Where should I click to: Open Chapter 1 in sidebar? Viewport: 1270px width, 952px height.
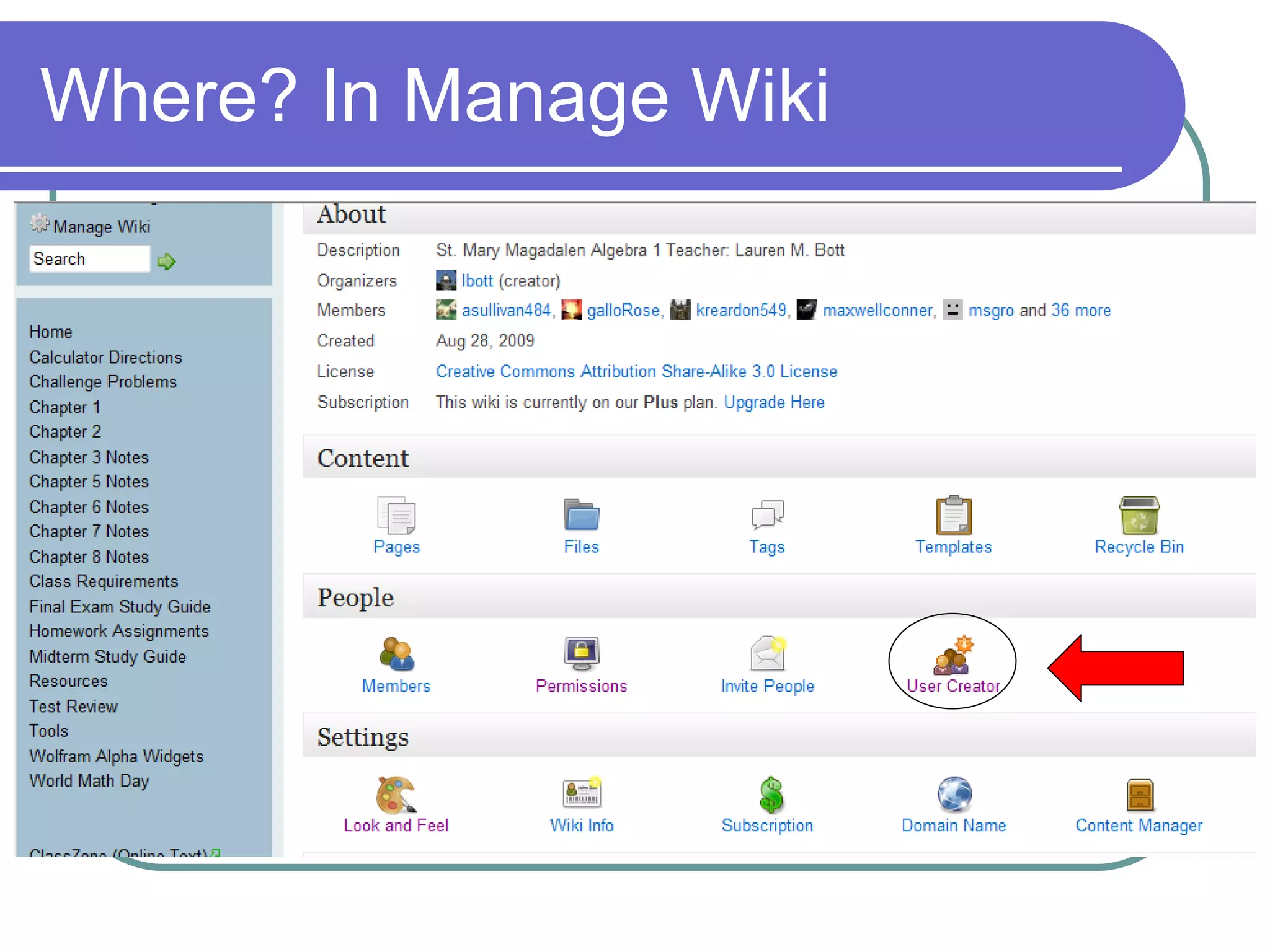tap(64, 407)
